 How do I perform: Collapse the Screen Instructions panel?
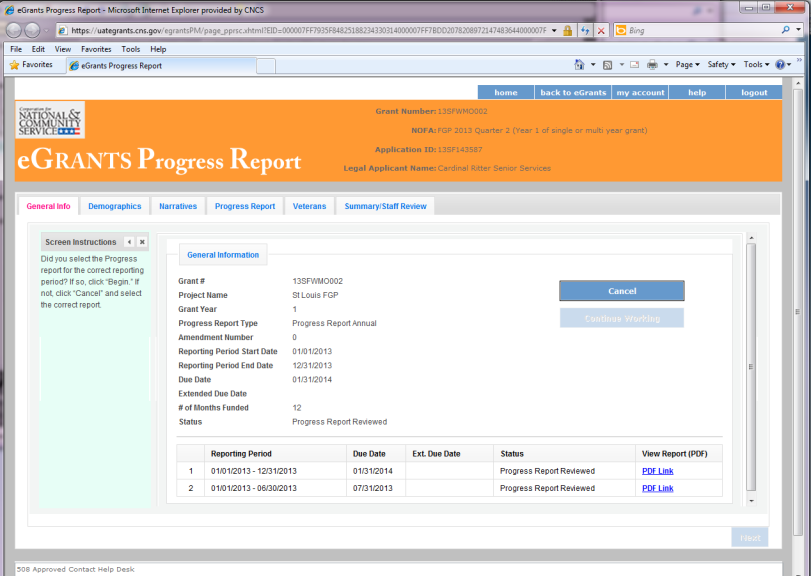click(x=129, y=242)
